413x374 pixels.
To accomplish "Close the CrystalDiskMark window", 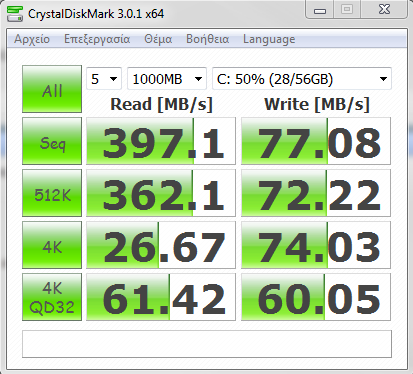I will (x=384, y=10).
